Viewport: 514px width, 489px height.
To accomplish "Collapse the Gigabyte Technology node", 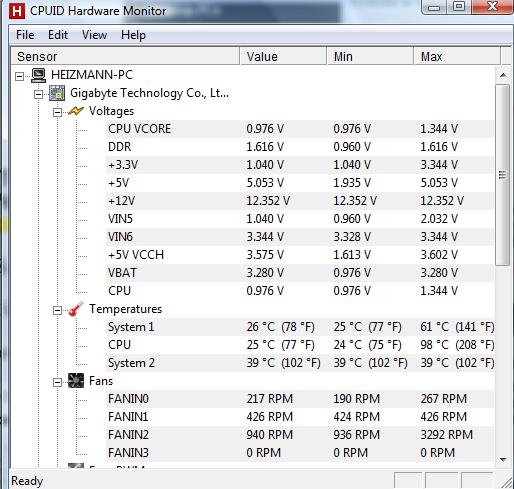I will pyautogui.click(x=38, y=94).
